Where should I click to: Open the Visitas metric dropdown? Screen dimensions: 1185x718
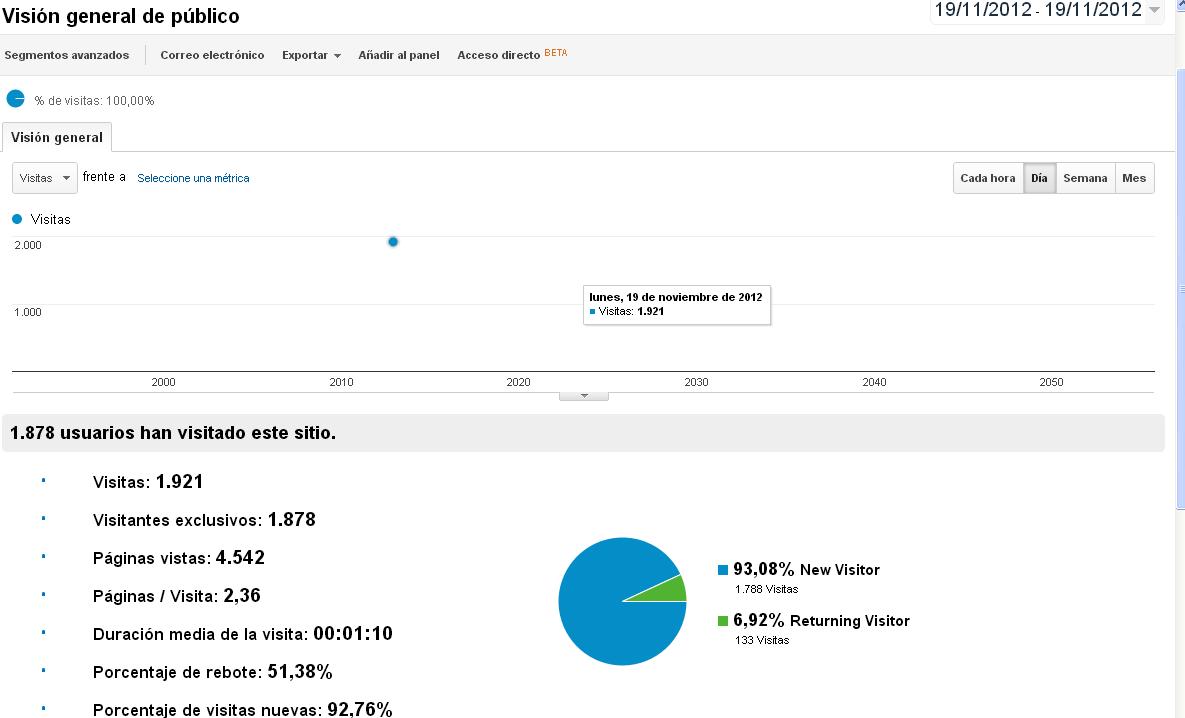[x=45, y=178]
